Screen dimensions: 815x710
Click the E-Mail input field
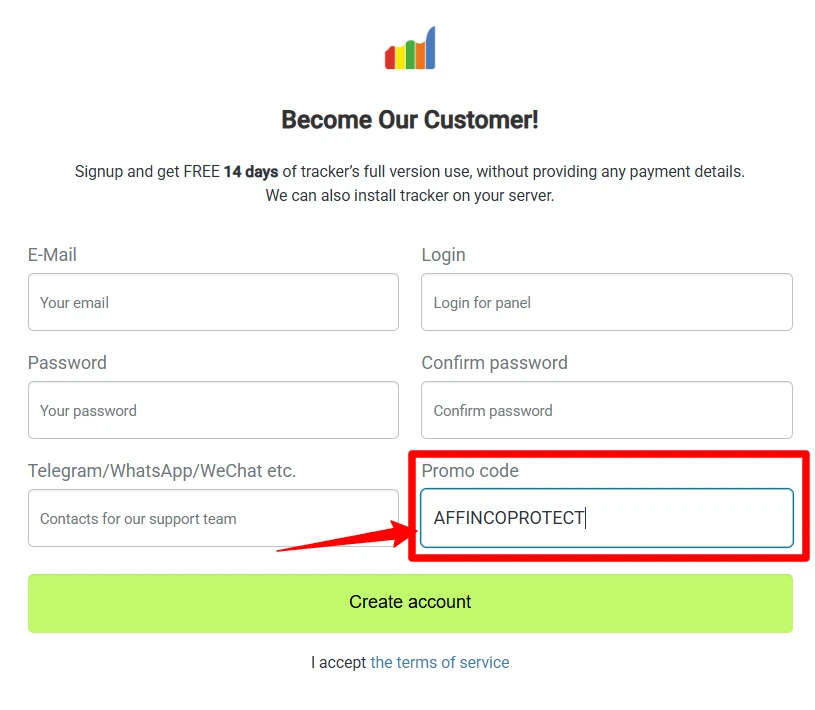click(212, 302)
